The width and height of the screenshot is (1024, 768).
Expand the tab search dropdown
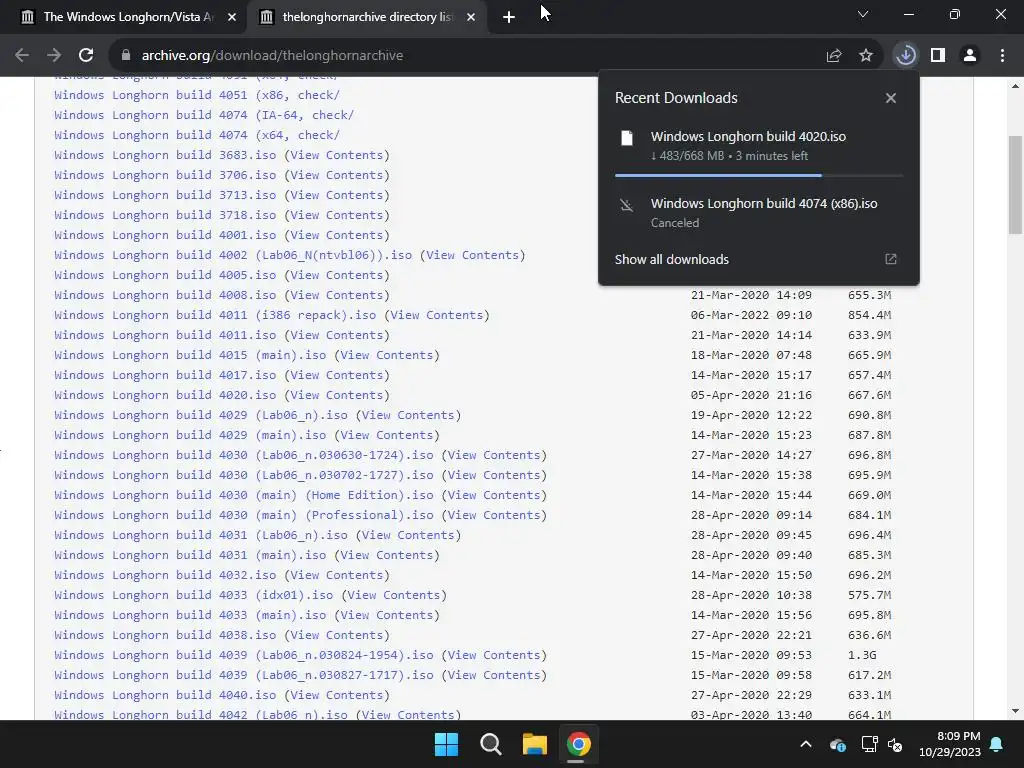point(863,14)
